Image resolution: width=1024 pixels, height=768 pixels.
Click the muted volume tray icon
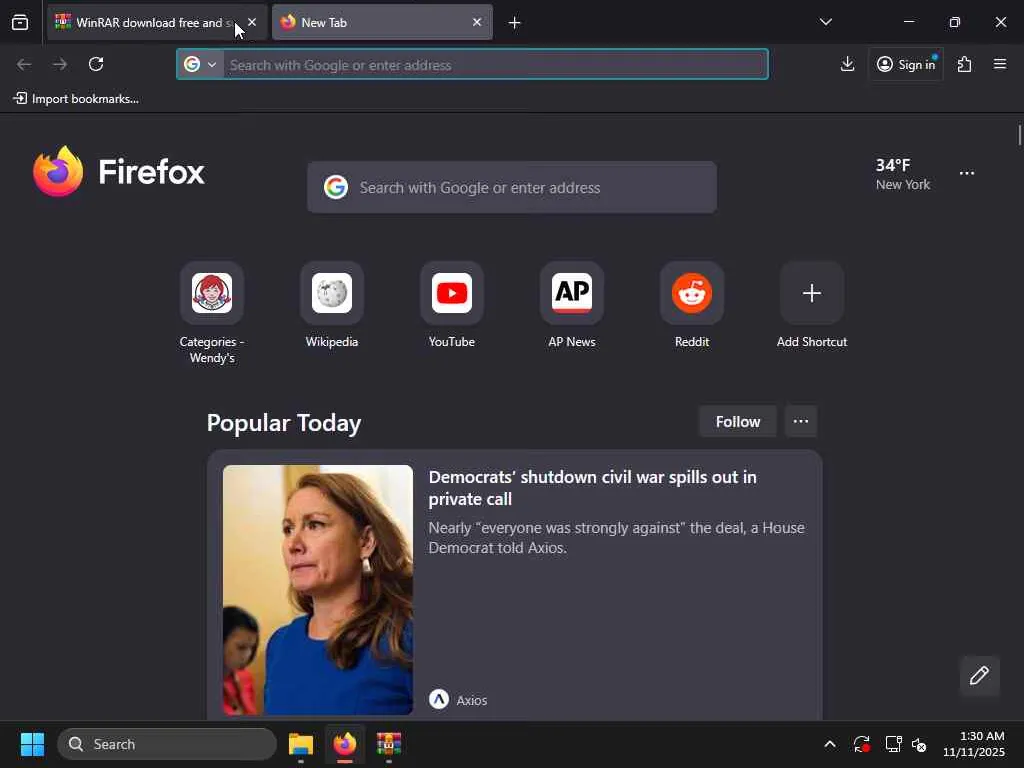tap(919, 744)
